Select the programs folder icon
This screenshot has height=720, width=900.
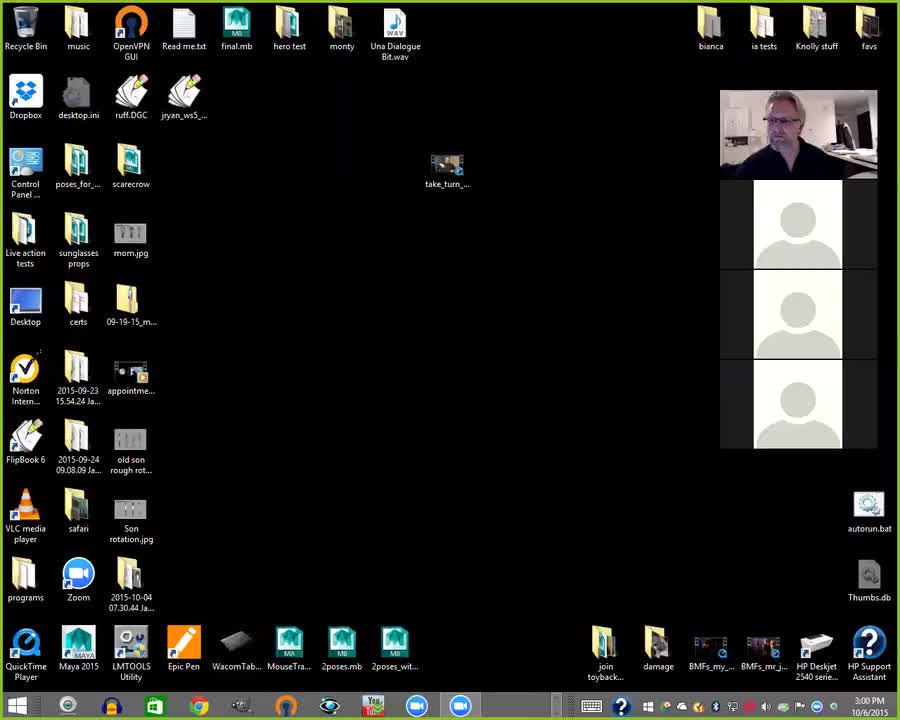click(x=25, y=580)
